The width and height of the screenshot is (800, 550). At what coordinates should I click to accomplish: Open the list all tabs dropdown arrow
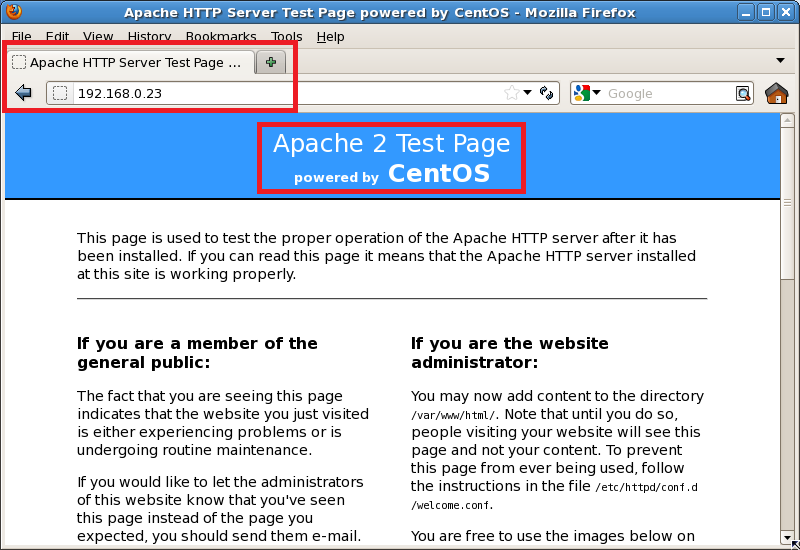tap(780, 60)
